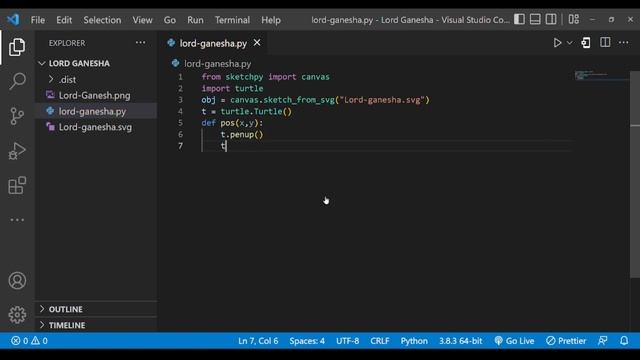
Task: Select Python interpreter 3.8.3 64-bit
Action: pos(460,341)
